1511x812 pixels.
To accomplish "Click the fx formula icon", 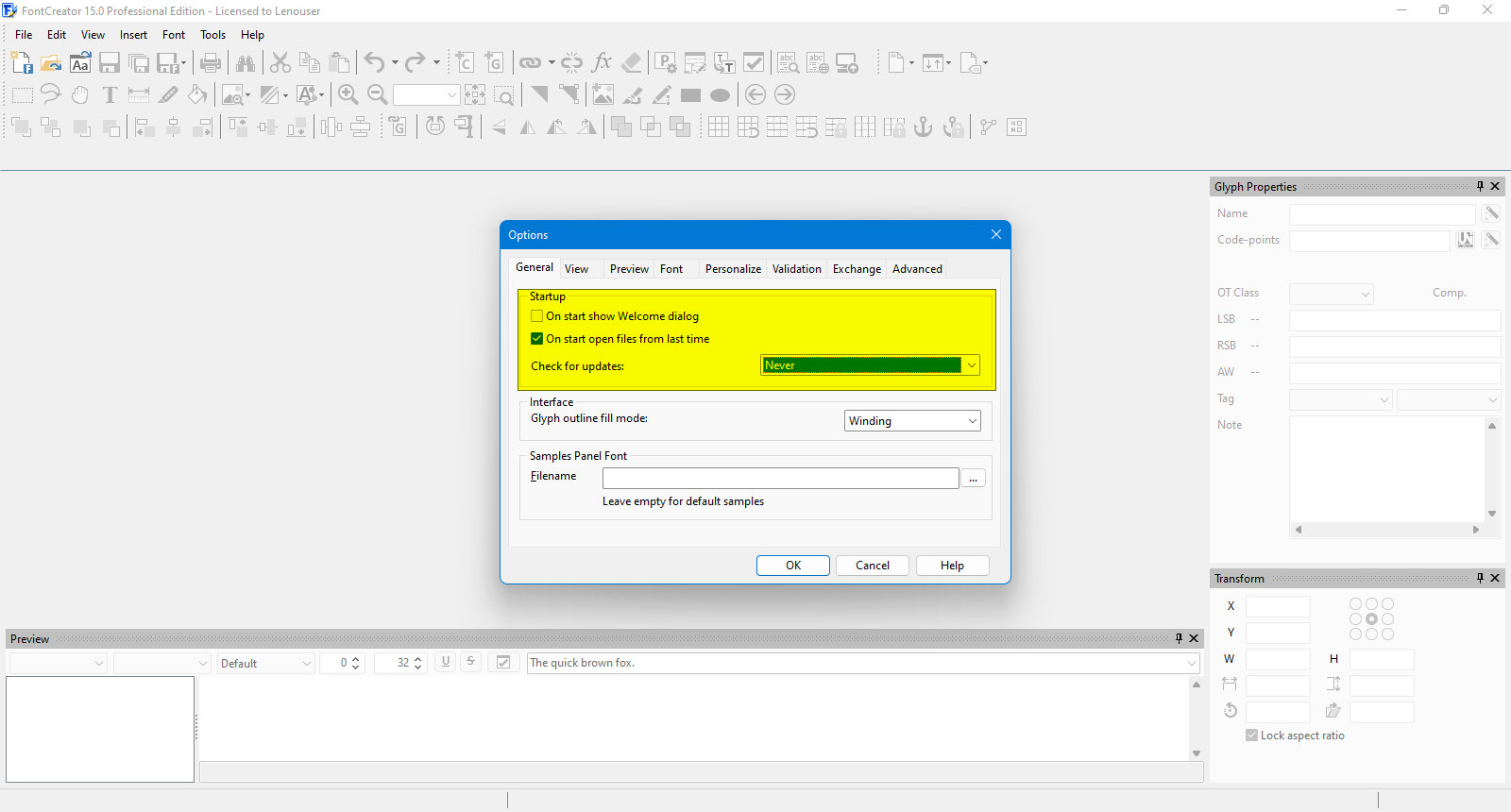I will 602,63.
